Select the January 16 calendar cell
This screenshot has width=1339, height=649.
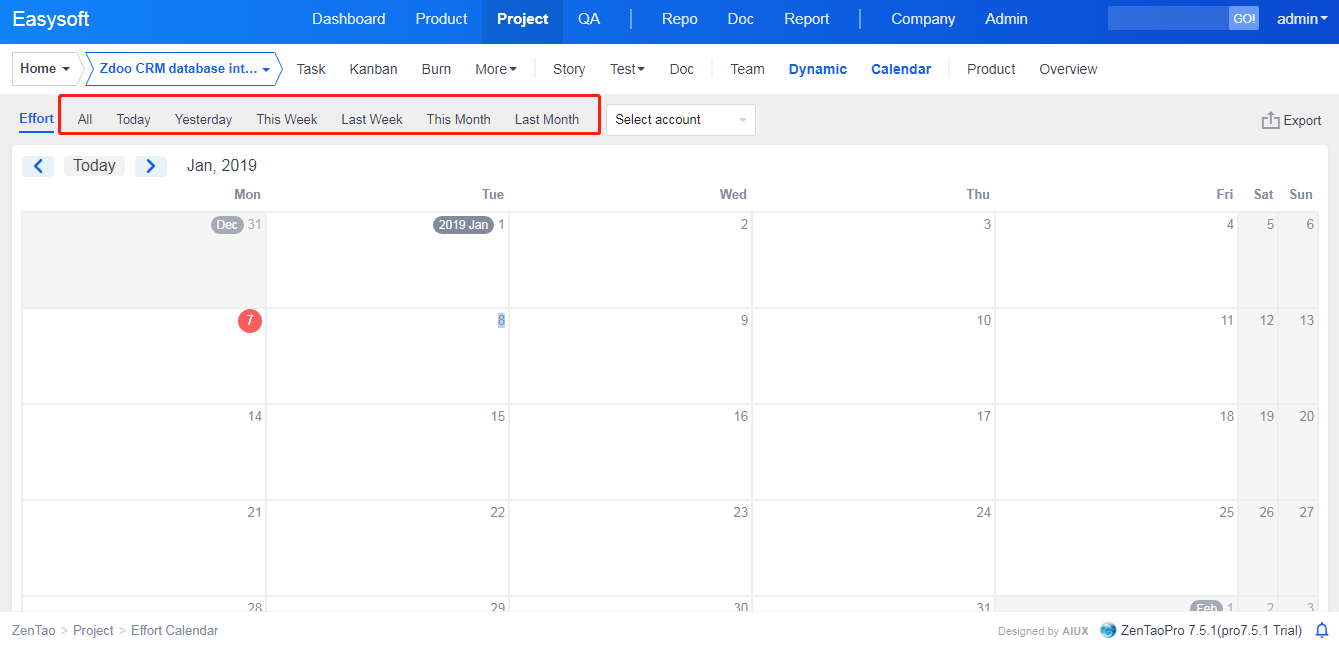pyautogui.click(x=630, y=452)
